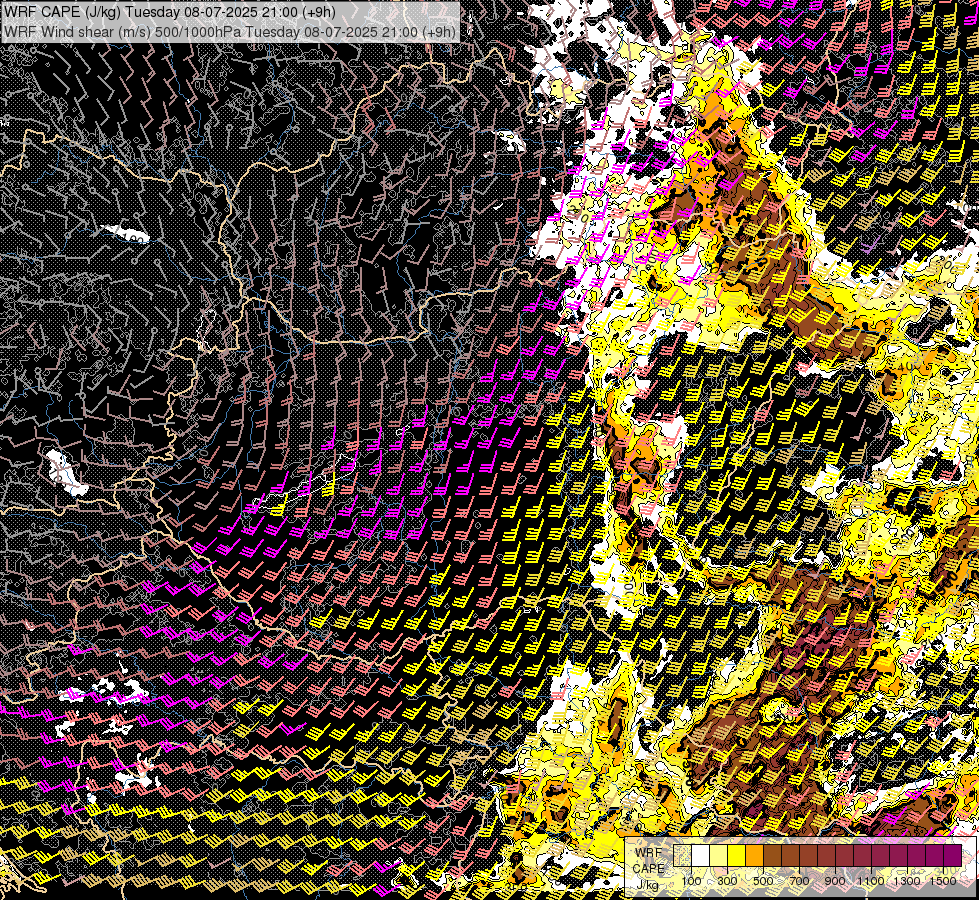Click the 300 legend value
Screen dimensions: 979x900
(727, 881)
